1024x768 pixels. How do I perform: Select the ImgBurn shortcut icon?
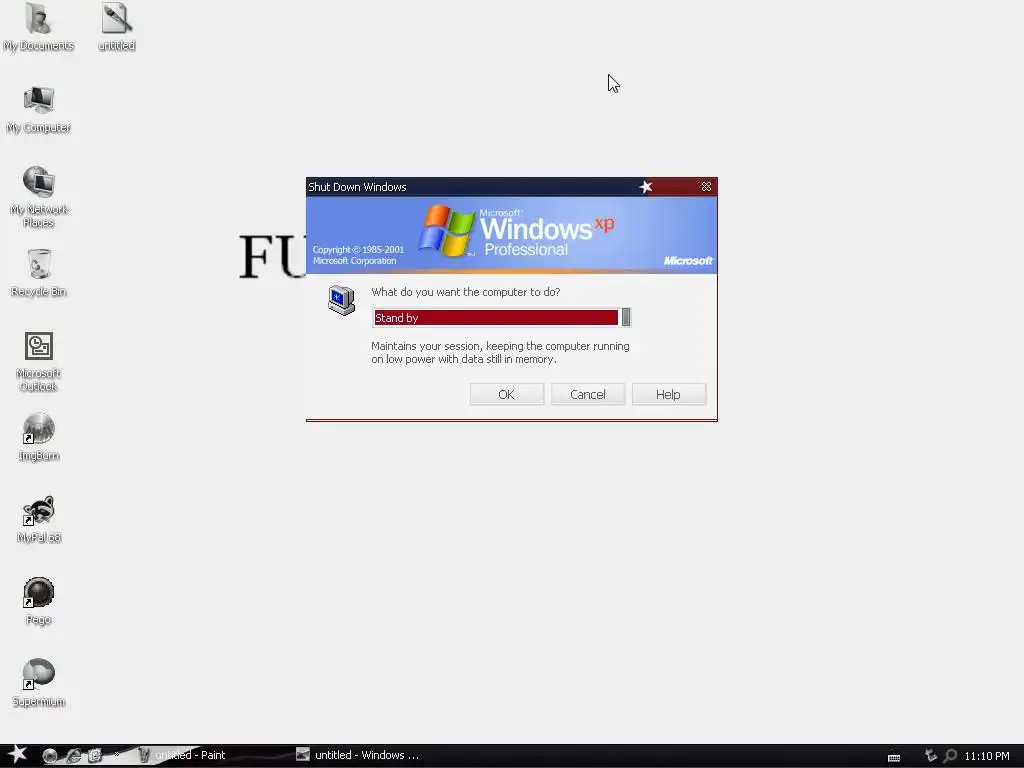(x=39, y=437)
